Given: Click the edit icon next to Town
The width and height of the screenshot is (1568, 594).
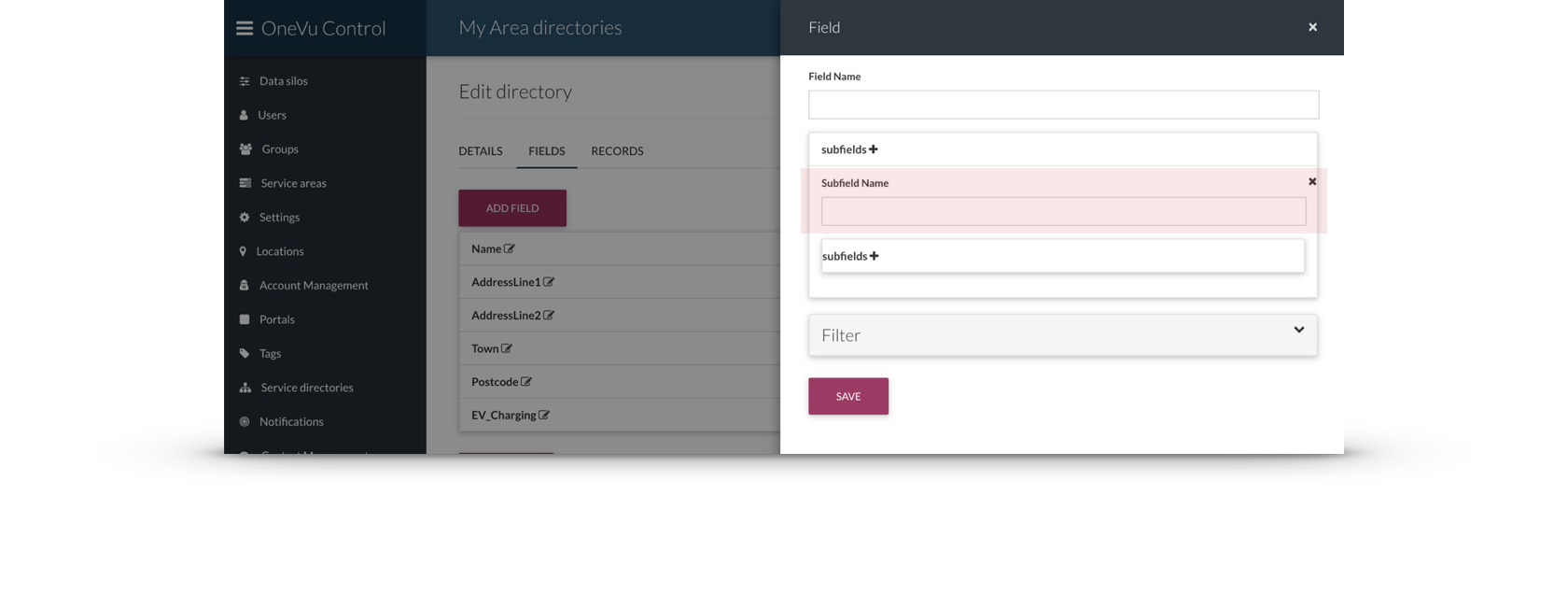Looking at the screenshot, I should click(507, 348).
